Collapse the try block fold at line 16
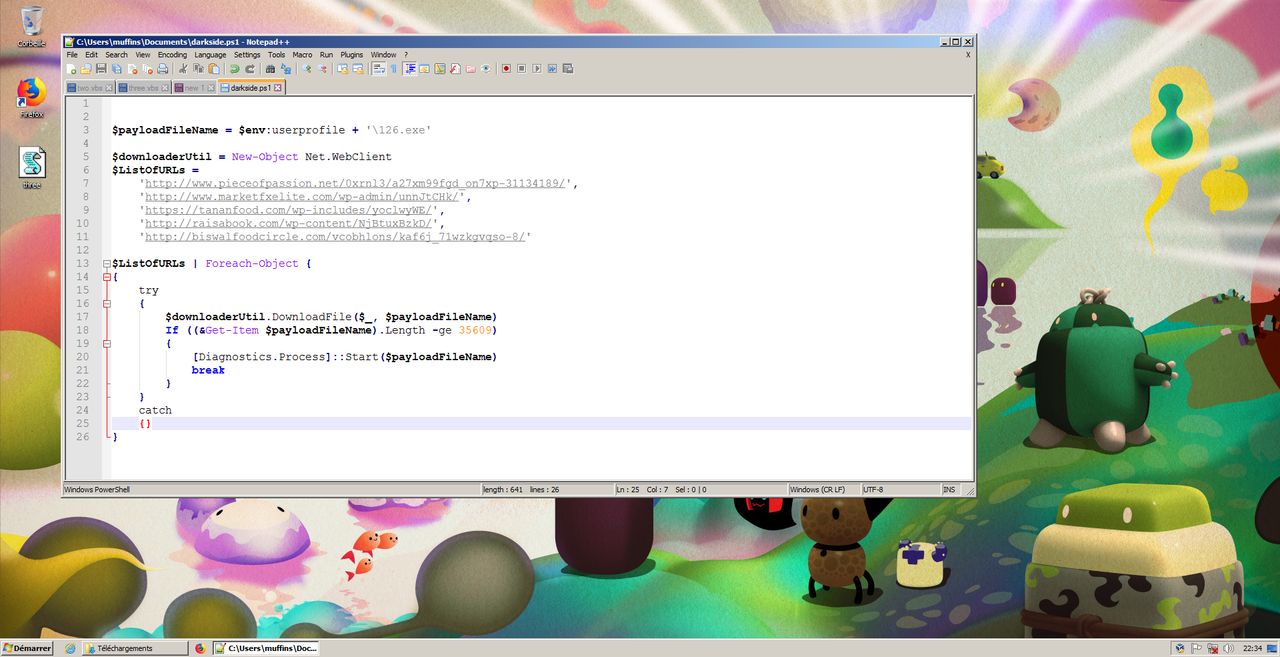The width and height of the screenshot is (1280, 657). 107,303
